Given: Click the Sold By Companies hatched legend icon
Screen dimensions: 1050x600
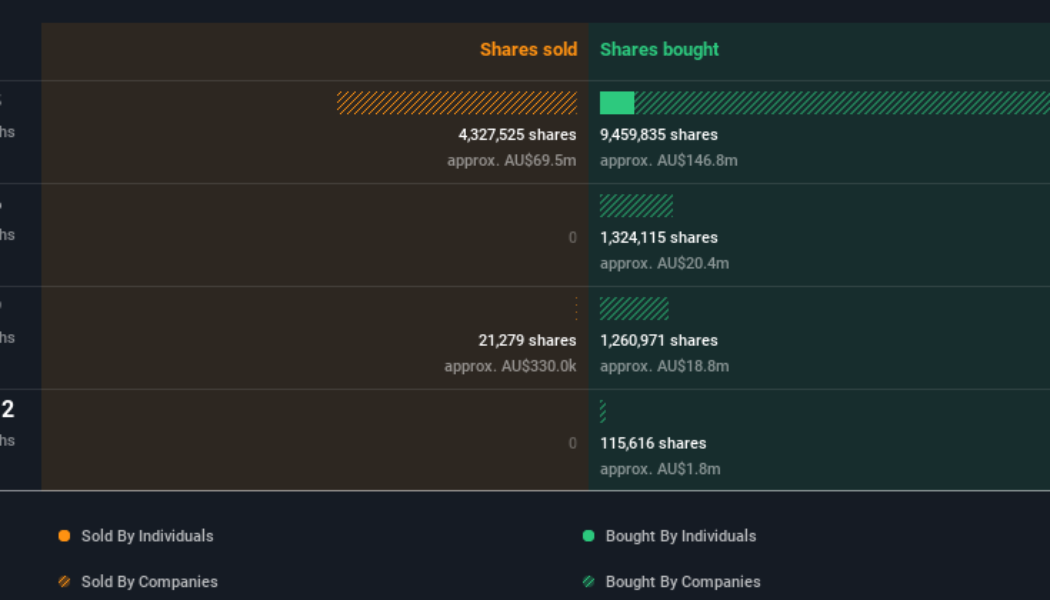Looking at the screenshot, I should 65,581.
